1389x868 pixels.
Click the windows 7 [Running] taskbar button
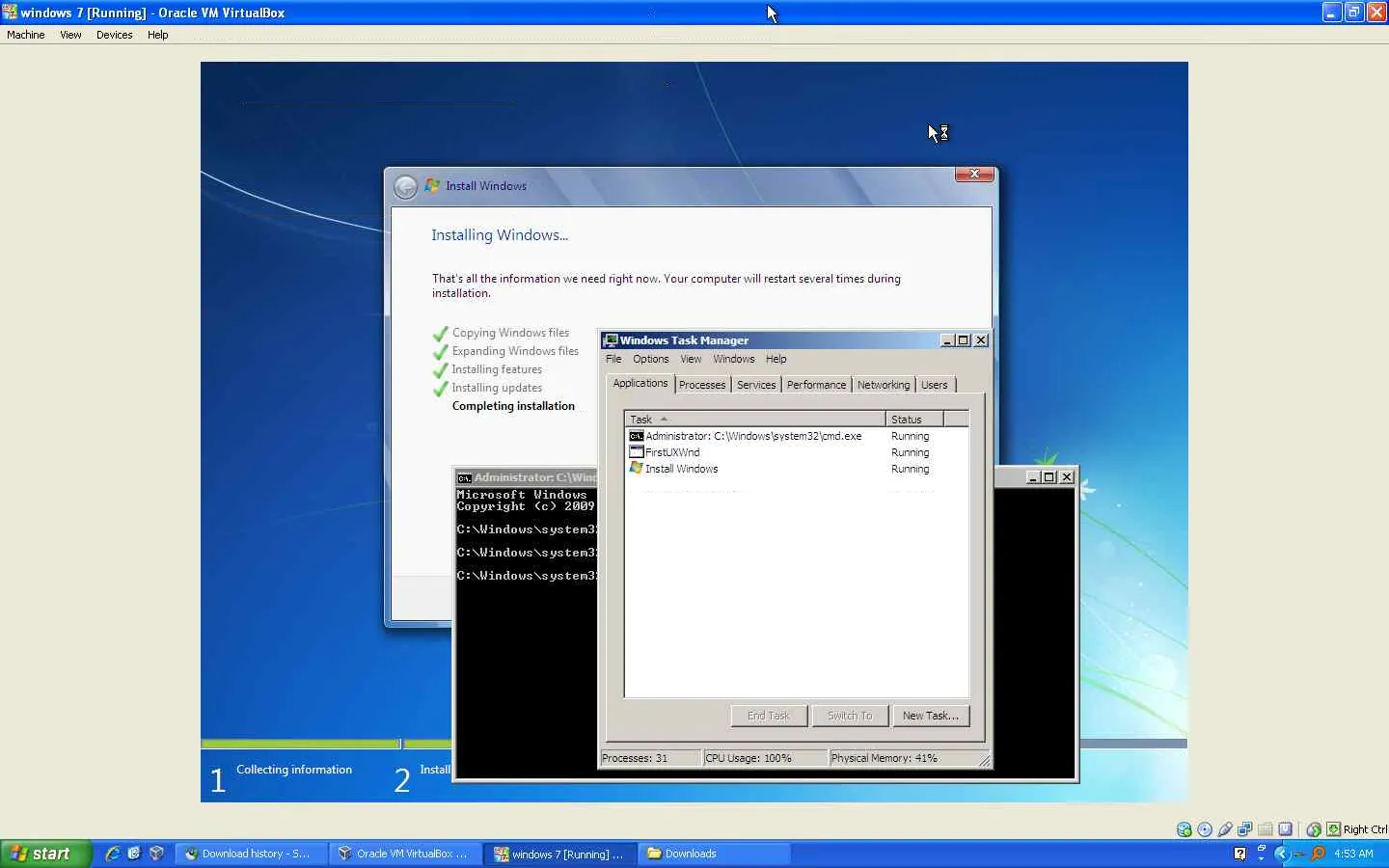(560, 854)
